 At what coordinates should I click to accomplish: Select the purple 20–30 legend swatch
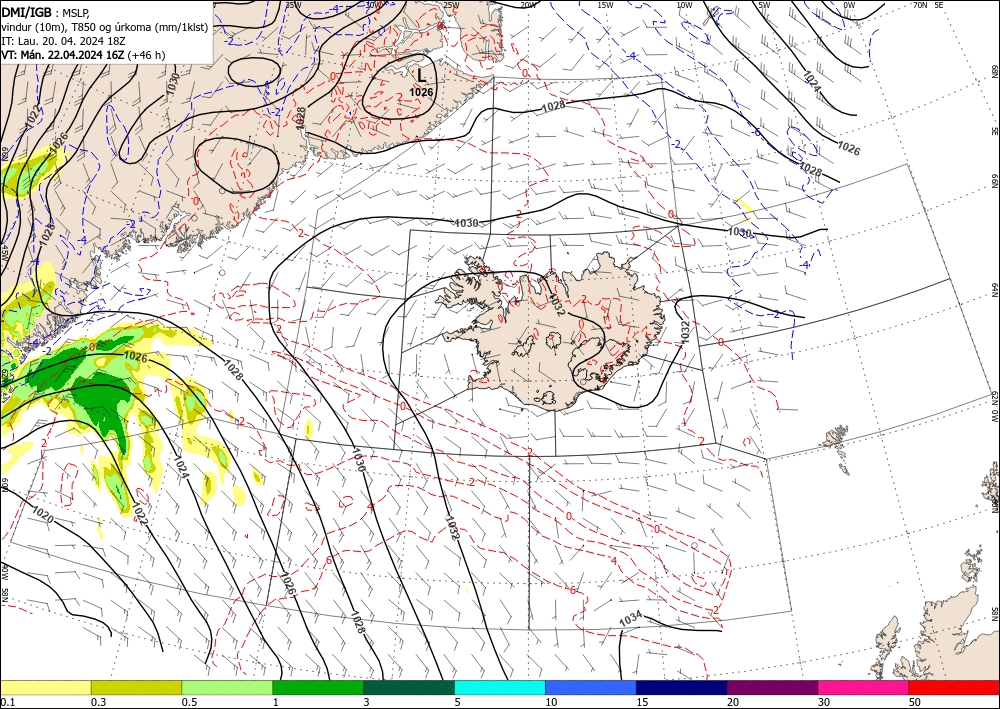pos(772,687)
